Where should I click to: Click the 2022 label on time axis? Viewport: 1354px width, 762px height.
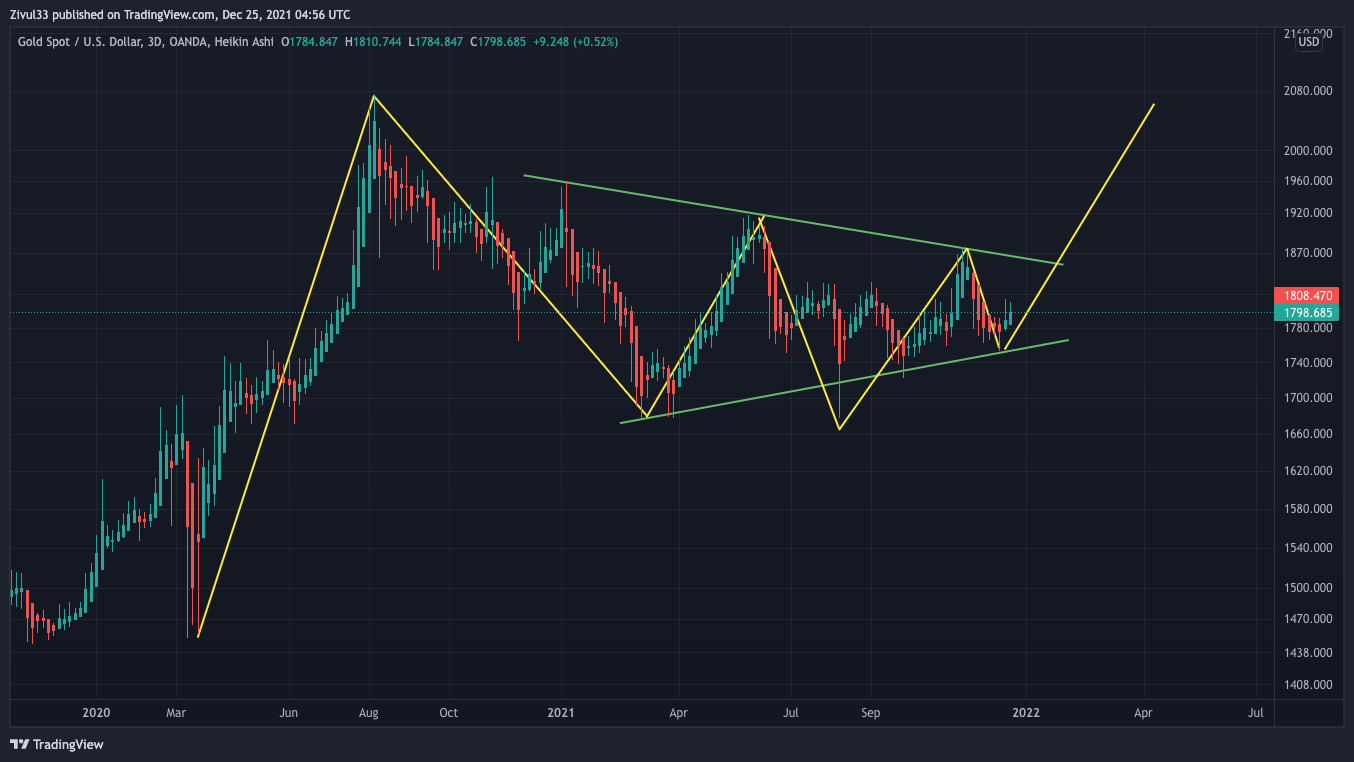pyautogui.click(x=1026, y=713)
